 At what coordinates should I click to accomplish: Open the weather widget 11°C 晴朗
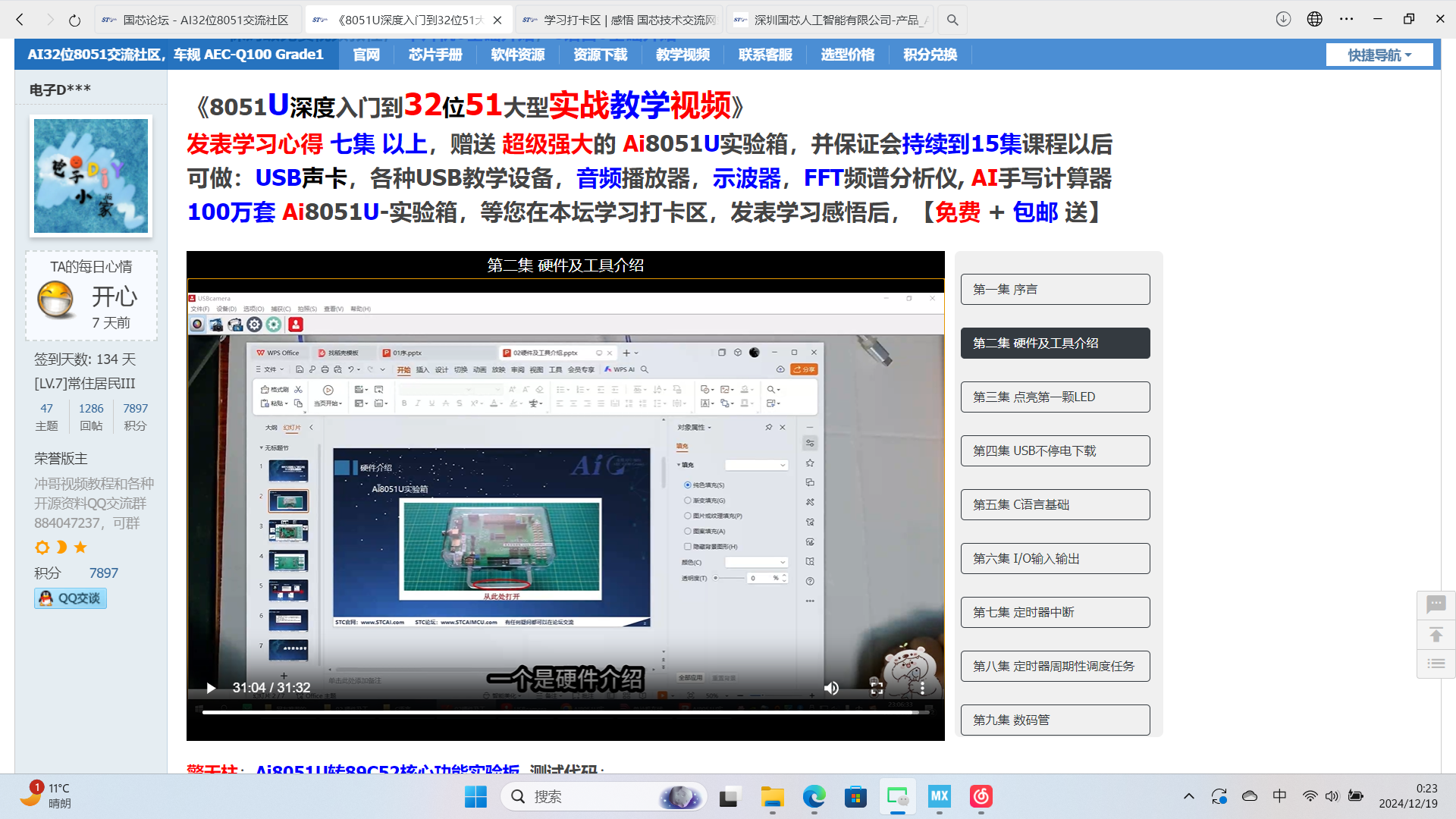(x=45, y=795)
